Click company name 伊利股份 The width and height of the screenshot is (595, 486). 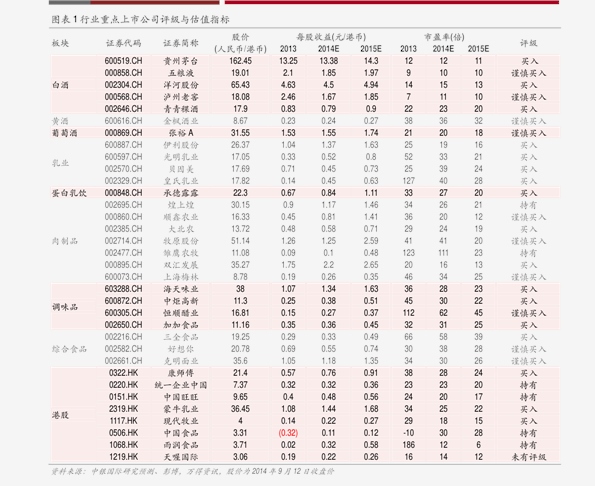coord(181,145)
